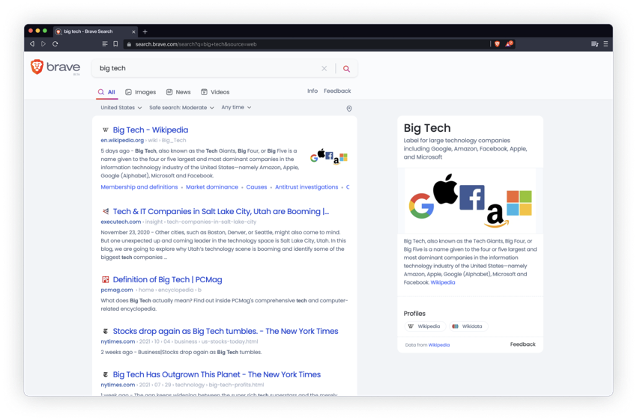638x420 pixels.
Task: Open the Wikidata profile chip
Action: [x=468, y=326]
